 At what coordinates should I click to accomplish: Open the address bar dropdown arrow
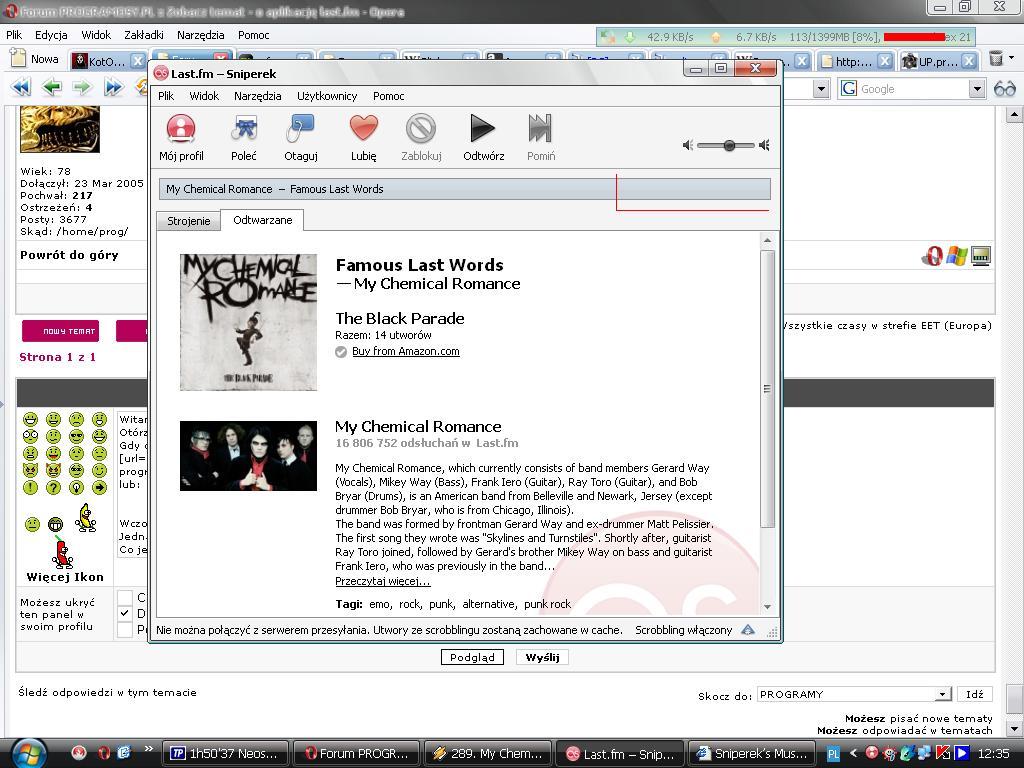coord(822,88)
